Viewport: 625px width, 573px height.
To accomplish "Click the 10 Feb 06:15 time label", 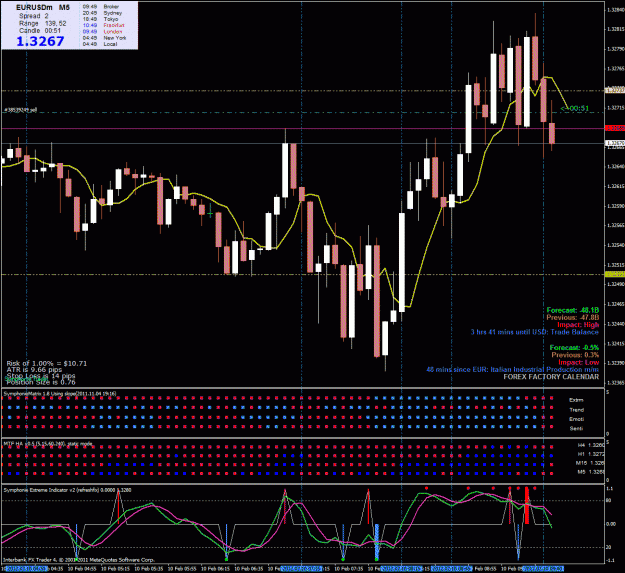I will [x=216, y=569].
